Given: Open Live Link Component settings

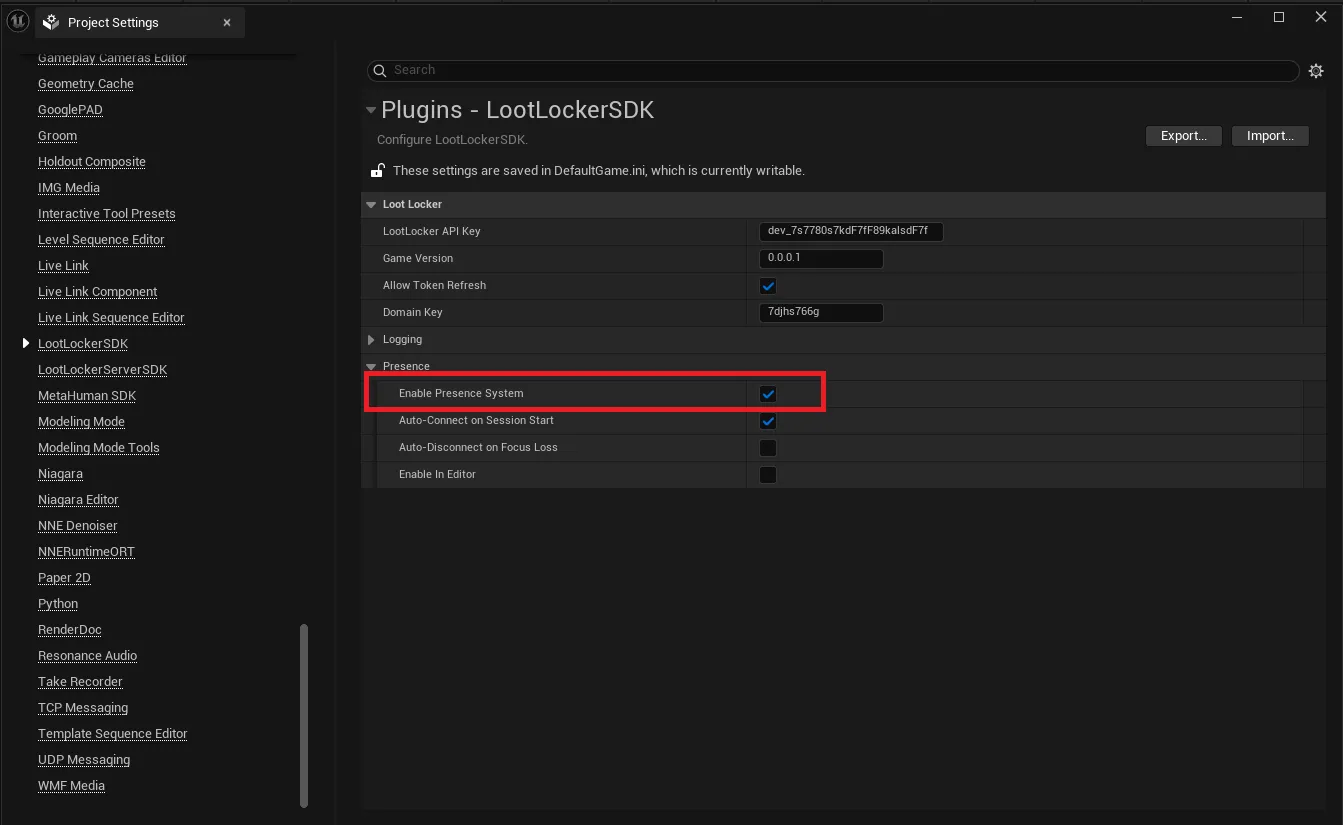Looking at the screenshot, I should pos(97,292).
